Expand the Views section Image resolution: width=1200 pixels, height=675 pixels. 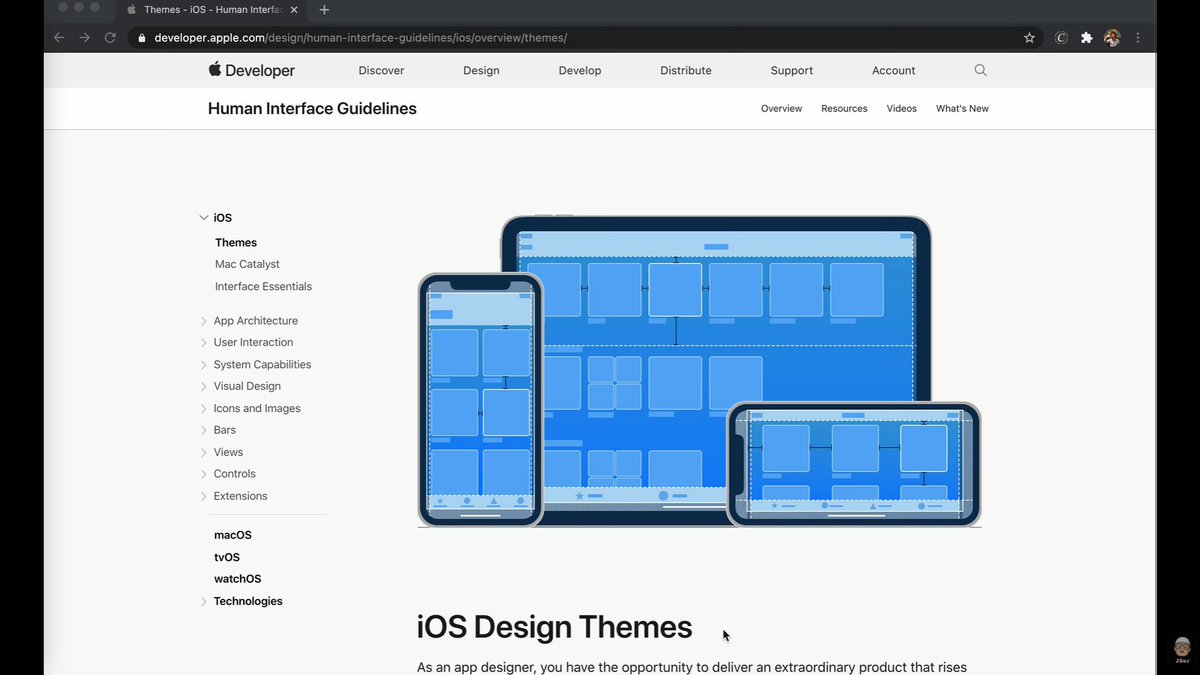[x=204, y=453]
